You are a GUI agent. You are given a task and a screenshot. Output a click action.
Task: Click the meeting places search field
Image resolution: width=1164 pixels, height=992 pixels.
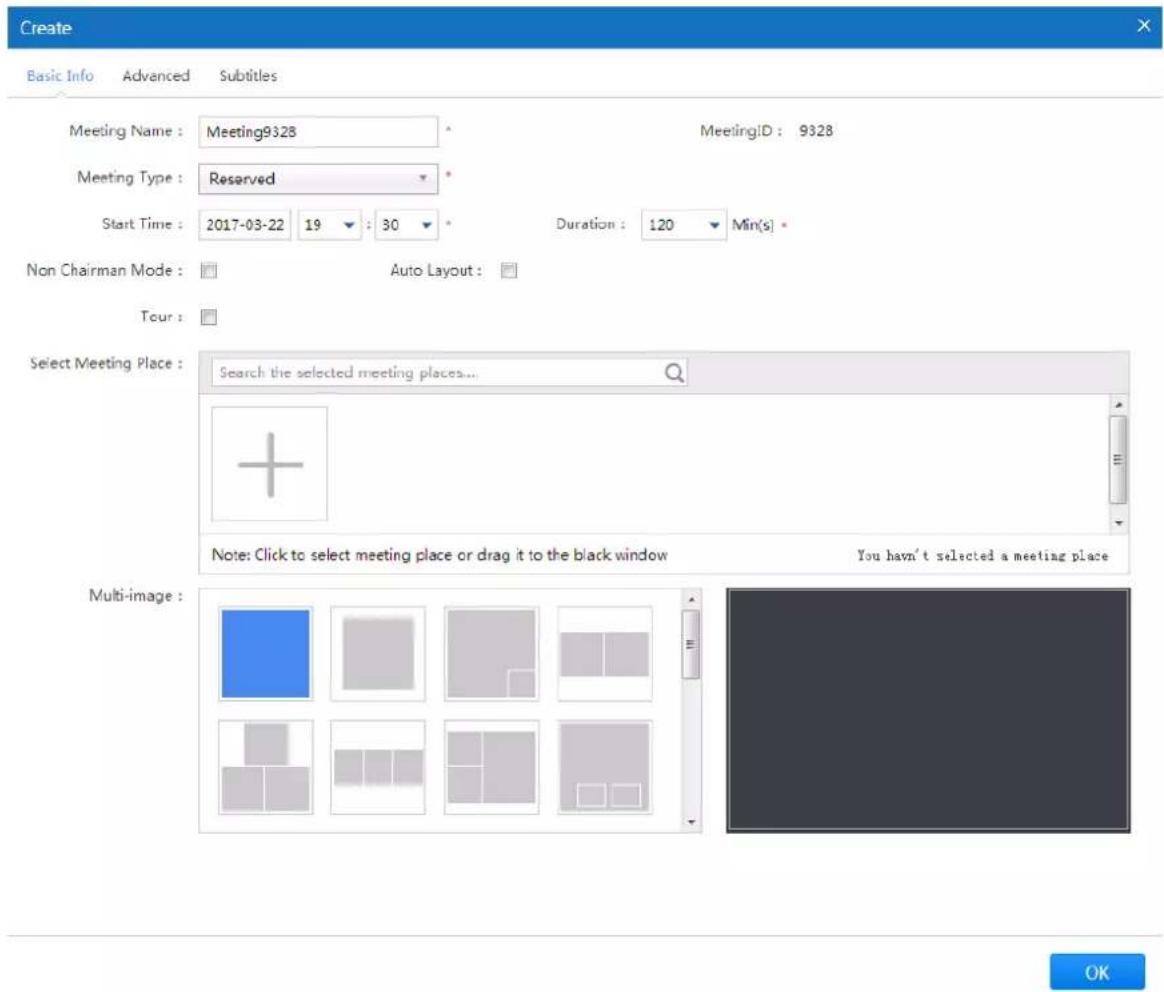pos(449,372)
